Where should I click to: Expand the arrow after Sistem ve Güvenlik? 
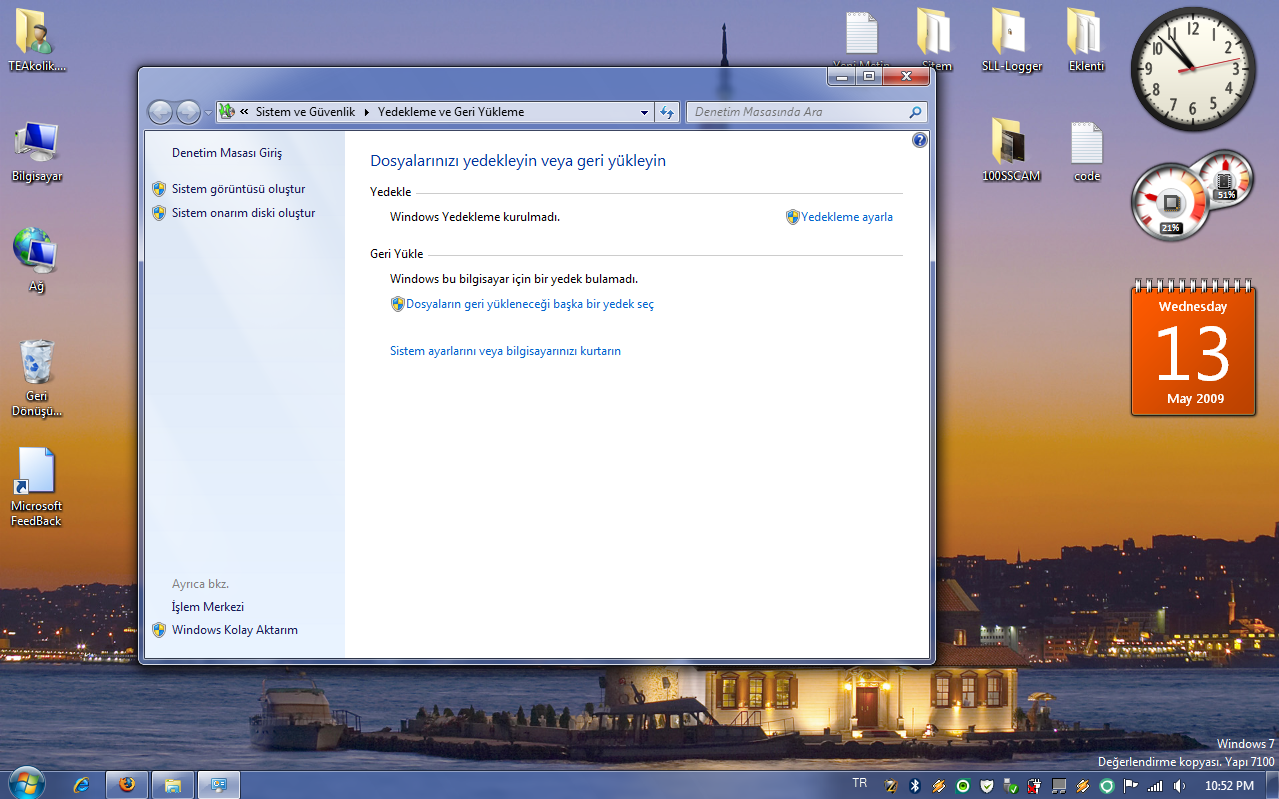[x=367, y=112]
